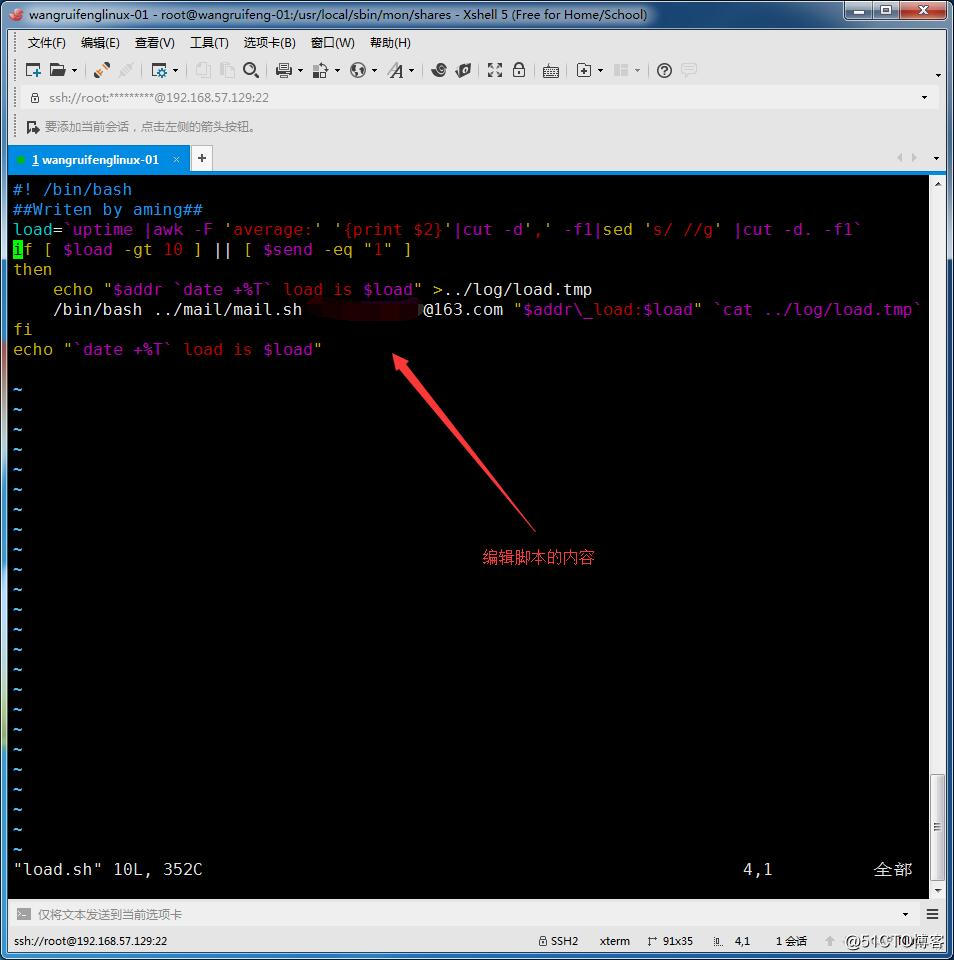Open the 窗口(W) menu
Image resolution: width=954 pixels, height=960 pixels.
(x=332, y=43)
